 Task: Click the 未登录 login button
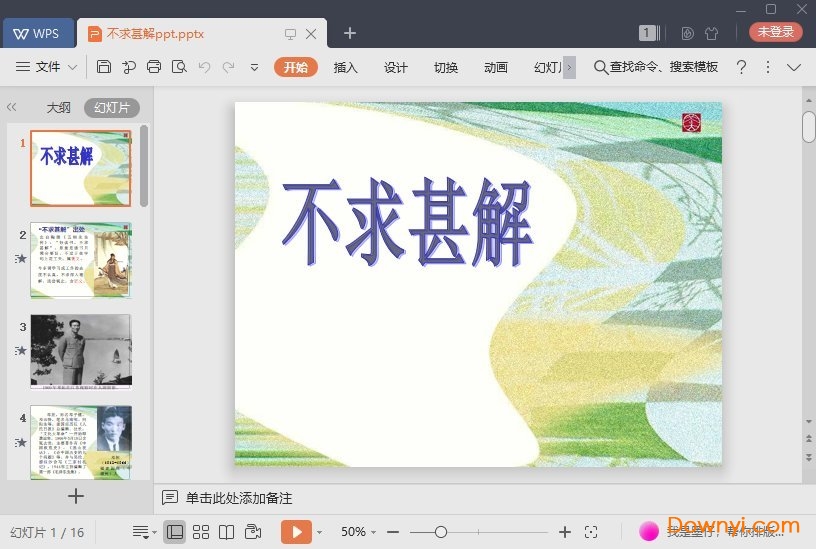click(x=775, y=32)
